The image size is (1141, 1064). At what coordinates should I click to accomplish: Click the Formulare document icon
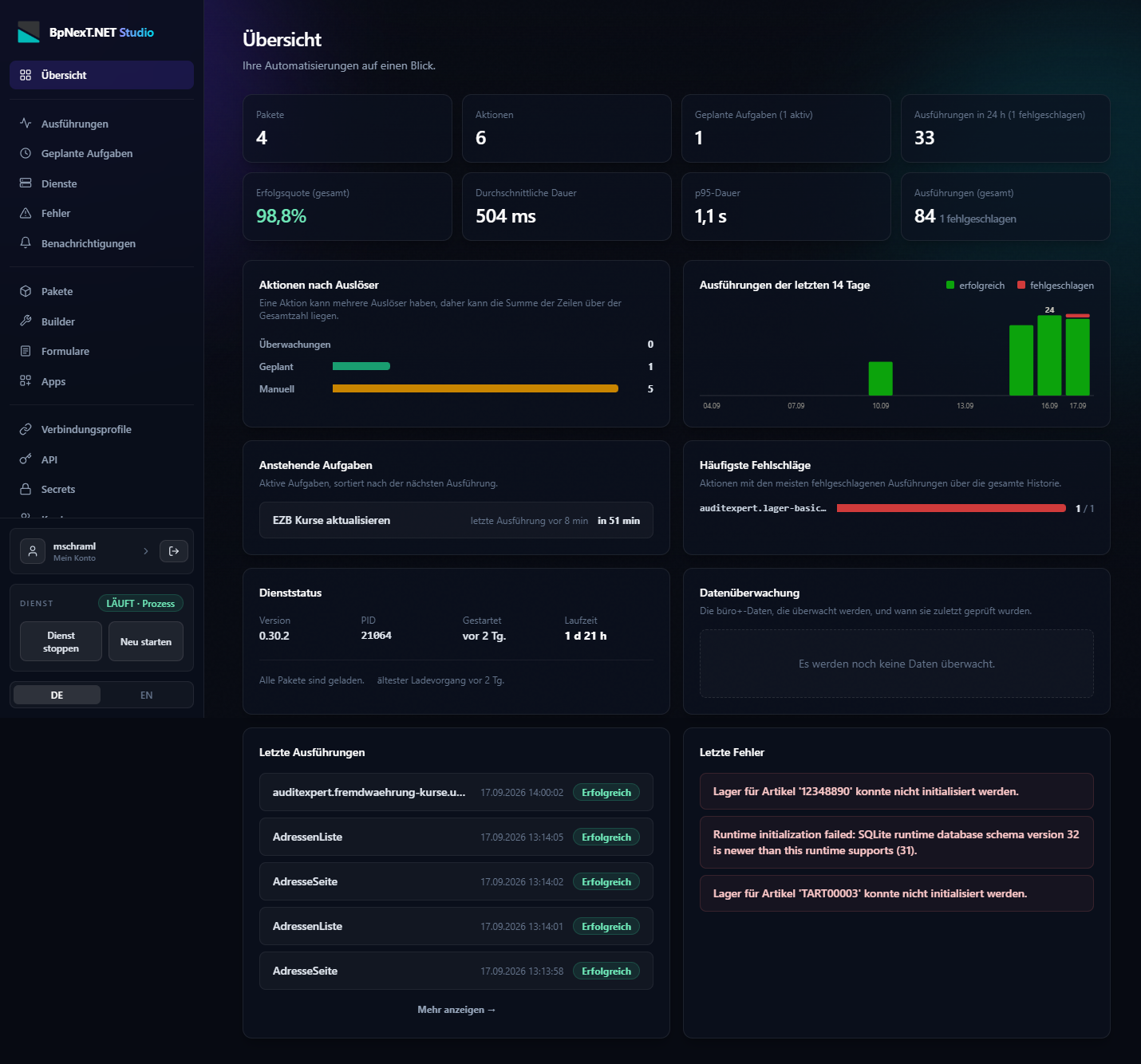26,351
